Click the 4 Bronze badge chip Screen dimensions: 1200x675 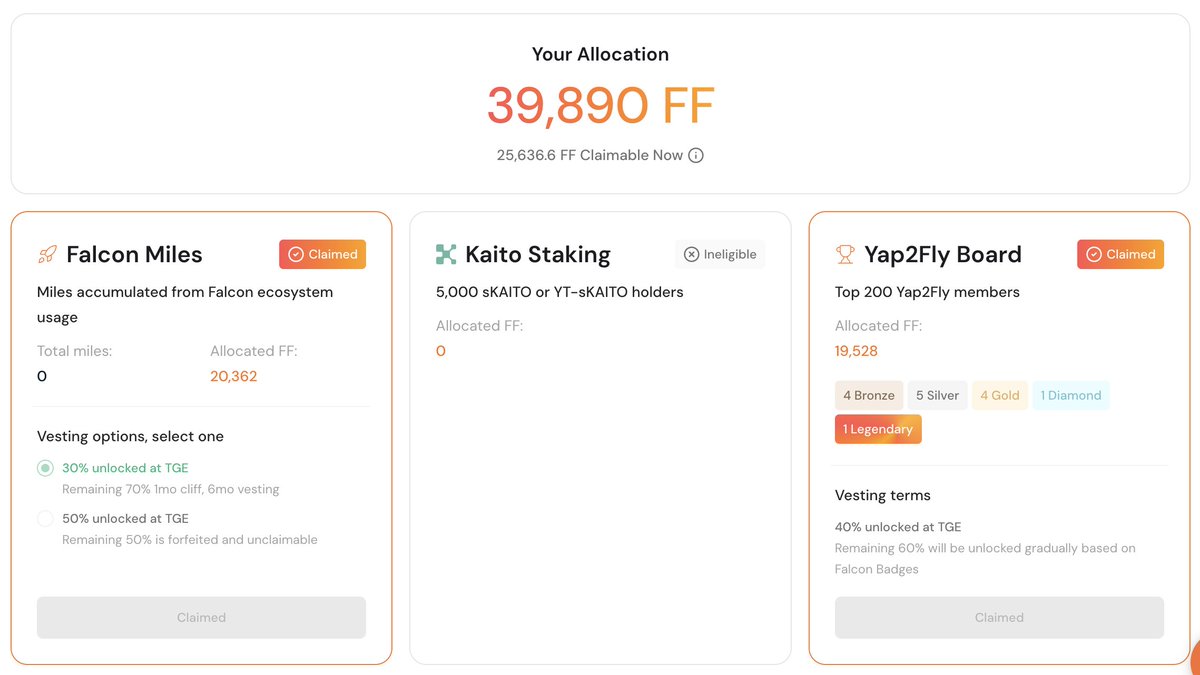(869, 395)
